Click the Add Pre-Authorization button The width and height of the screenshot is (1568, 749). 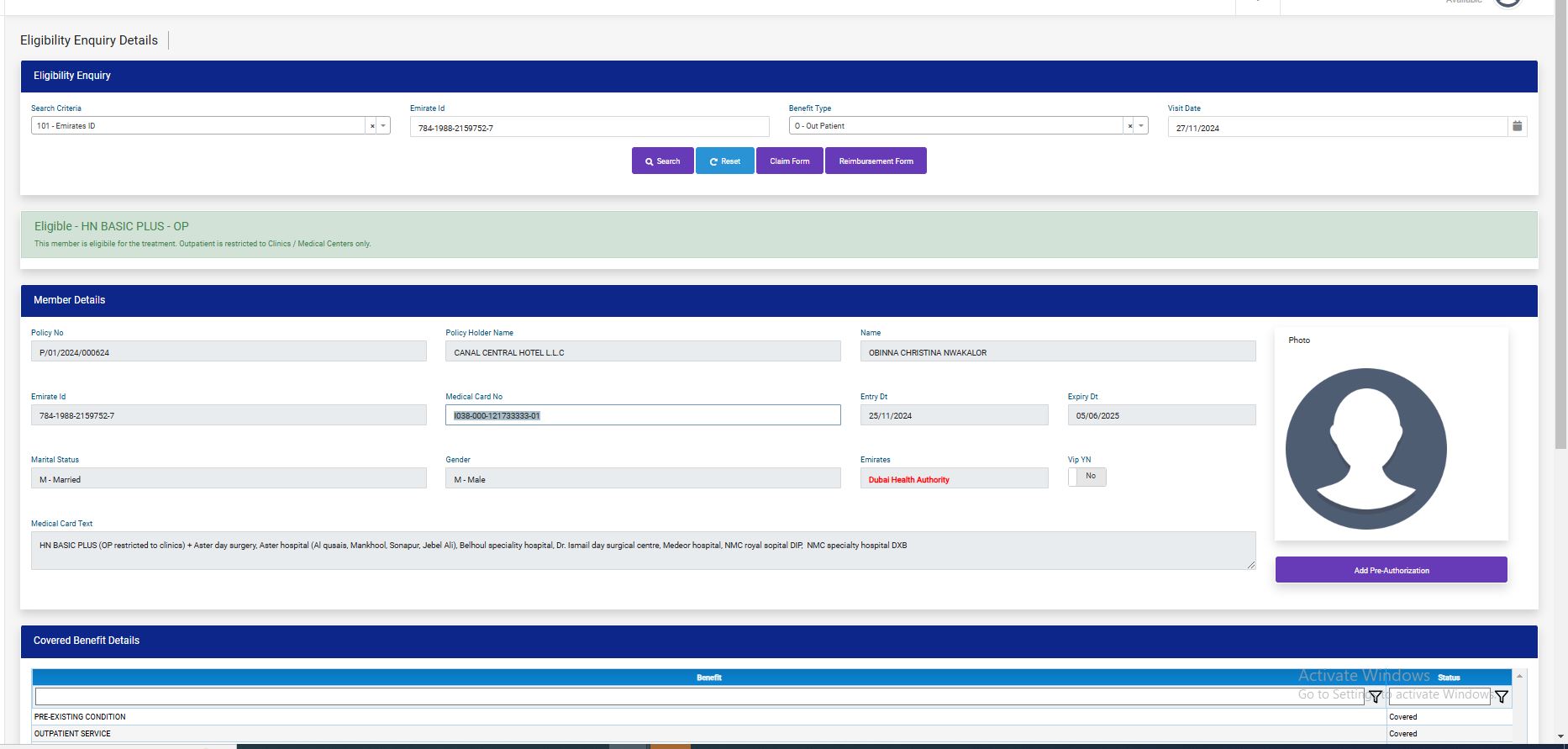[x=1391, y=570]
